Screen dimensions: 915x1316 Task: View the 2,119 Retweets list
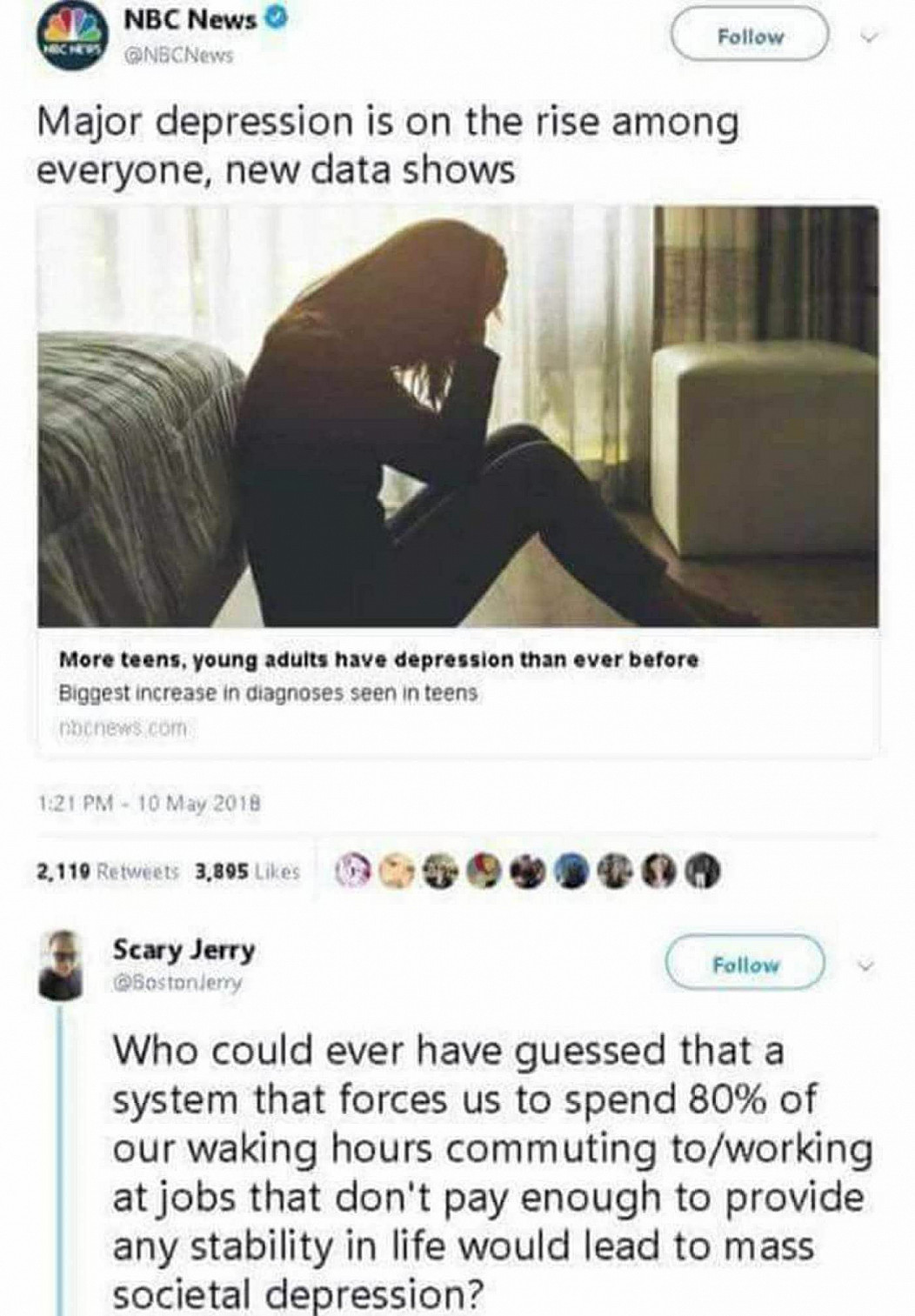(x=108, y=871)
